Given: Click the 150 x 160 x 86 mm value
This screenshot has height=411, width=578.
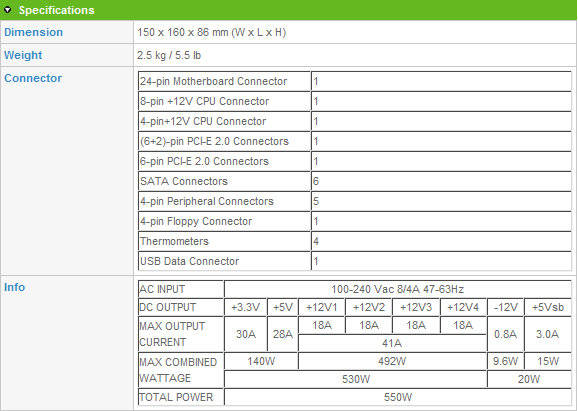Looking at the screenshot, I should click(212, 32).
